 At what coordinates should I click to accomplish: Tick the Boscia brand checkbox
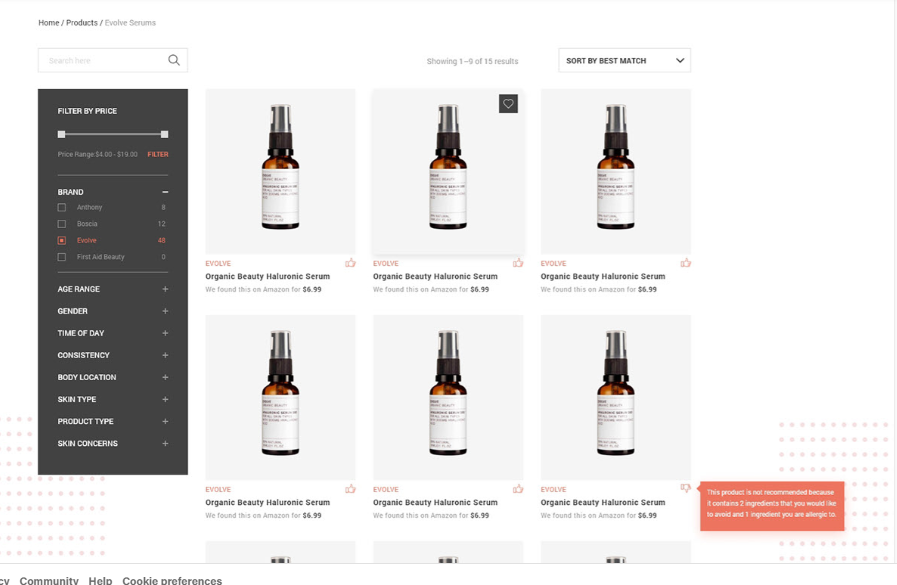[62, 224]
